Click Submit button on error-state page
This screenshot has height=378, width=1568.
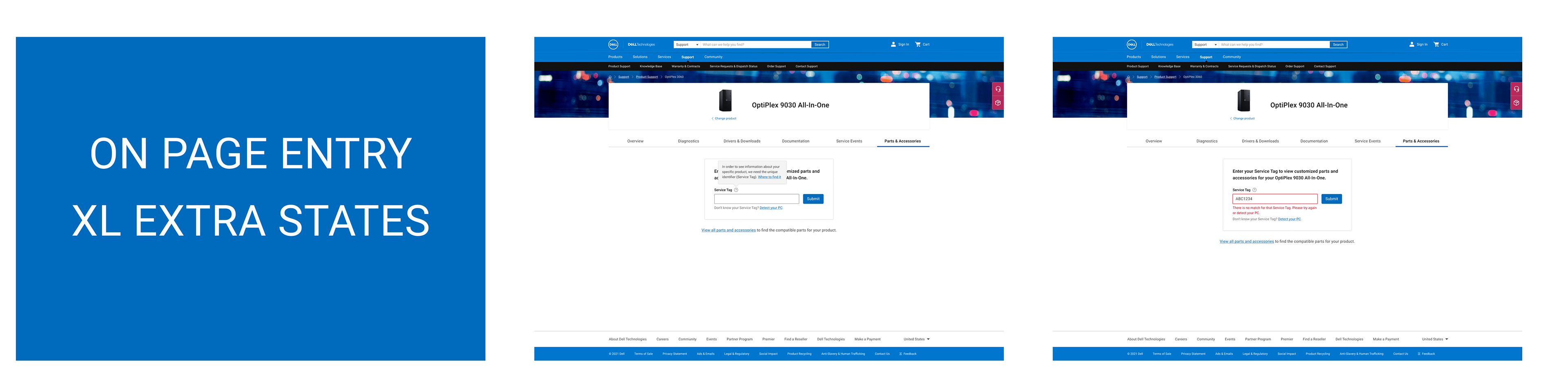[1332, 199]
